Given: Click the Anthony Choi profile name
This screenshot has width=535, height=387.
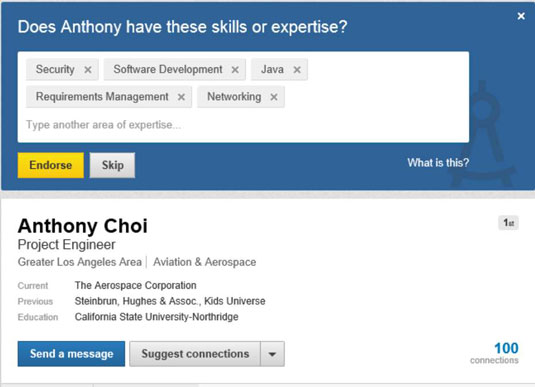Looking at the screenshot, I should coord(83,226).
